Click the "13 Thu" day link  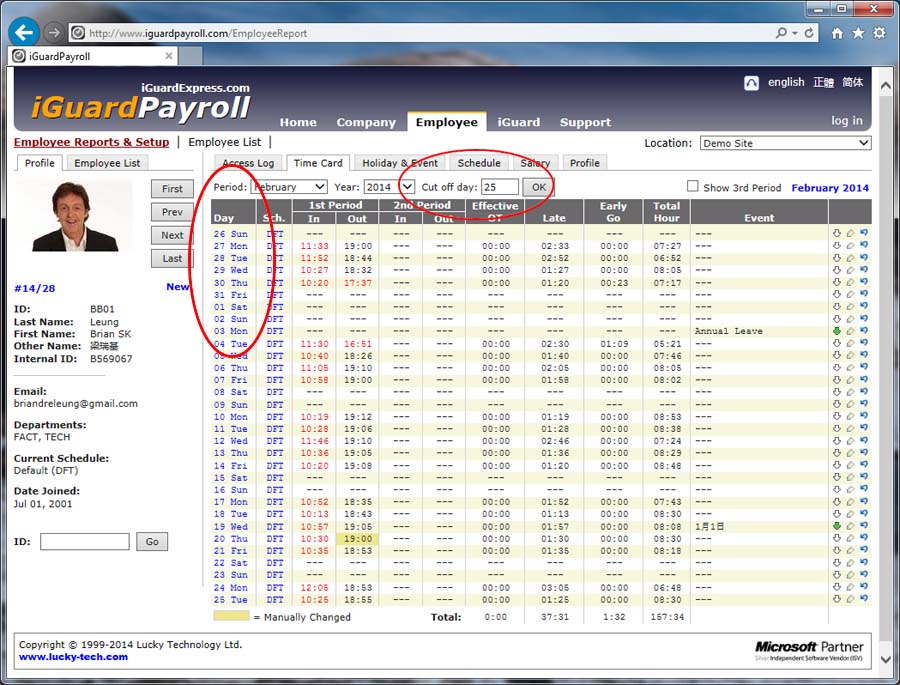tap(230, 453)
